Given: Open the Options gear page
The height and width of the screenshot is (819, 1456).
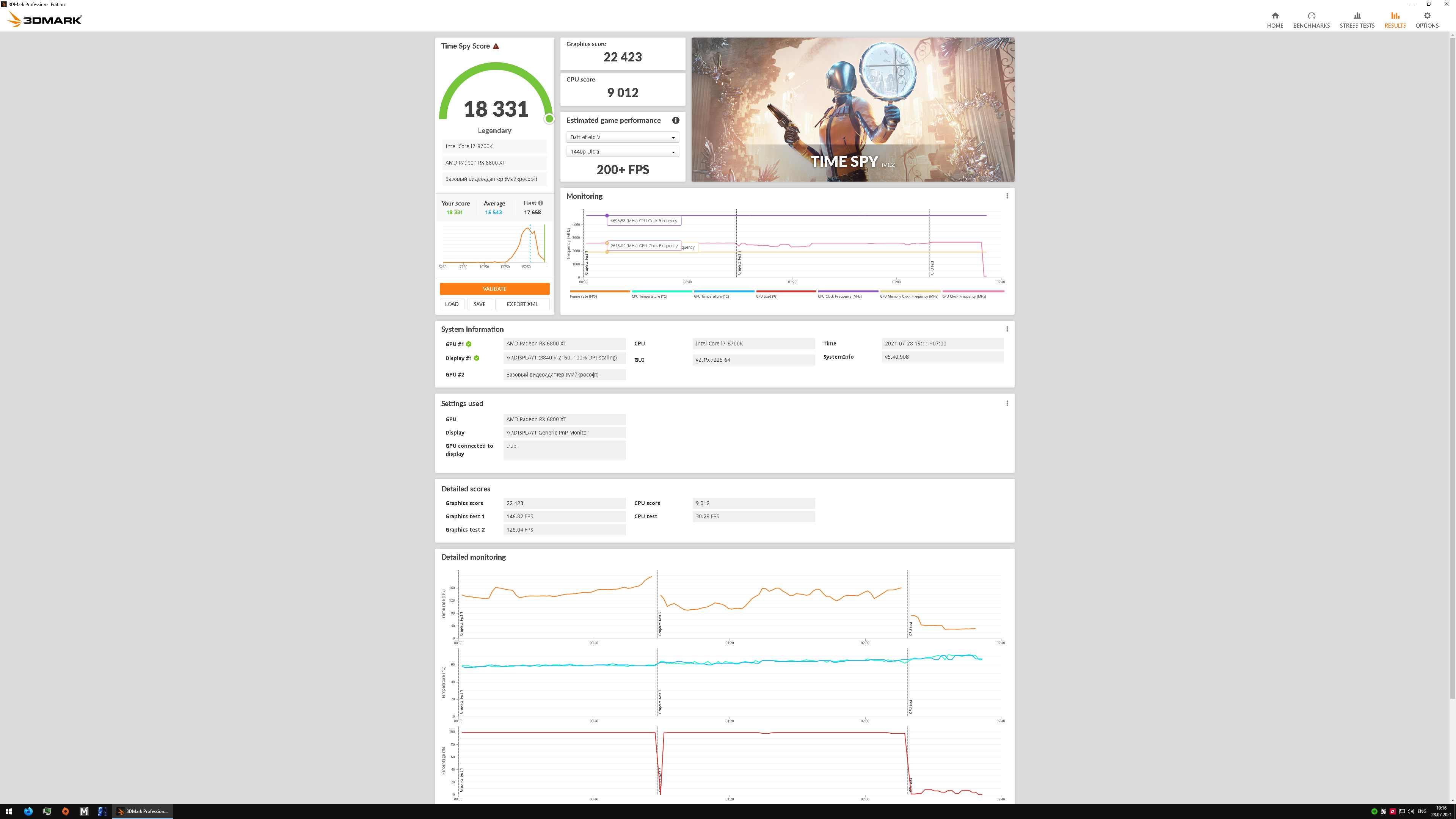Looking at the screenshot, I should point(1426,20).
